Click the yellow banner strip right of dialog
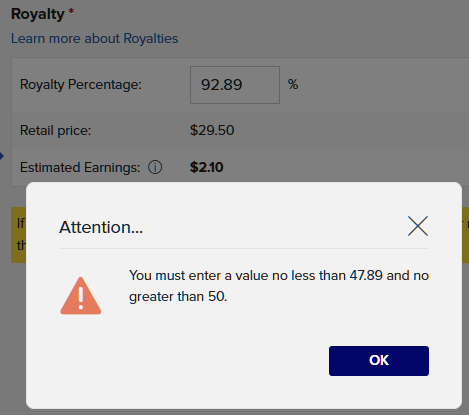 pyautogui.click(x=465, y=235)
